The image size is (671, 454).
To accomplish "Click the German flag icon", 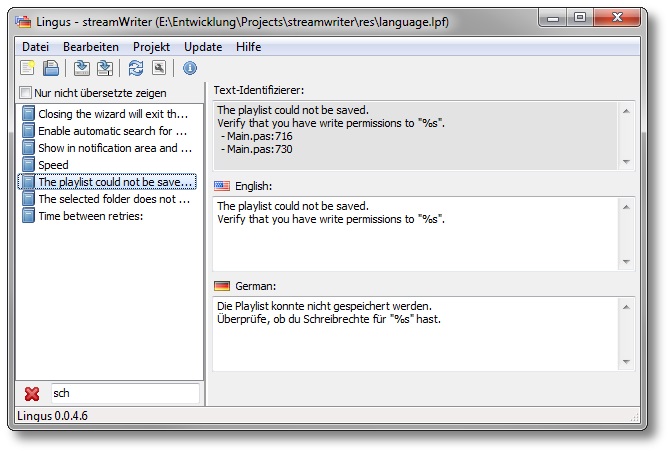I will tap(222, 286).
